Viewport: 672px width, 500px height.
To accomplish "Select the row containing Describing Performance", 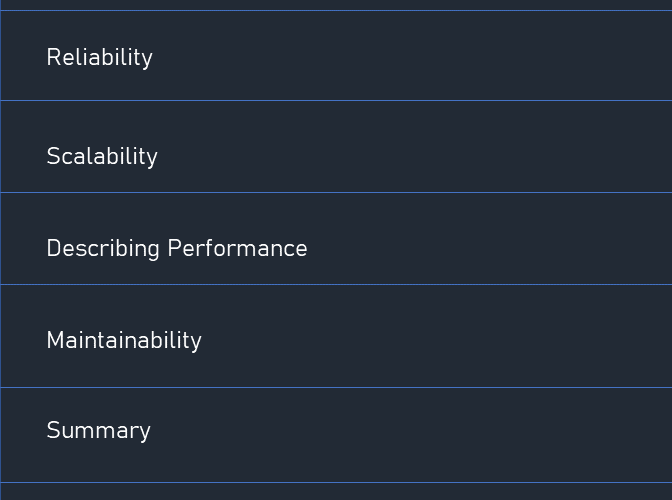I will 336,239.
